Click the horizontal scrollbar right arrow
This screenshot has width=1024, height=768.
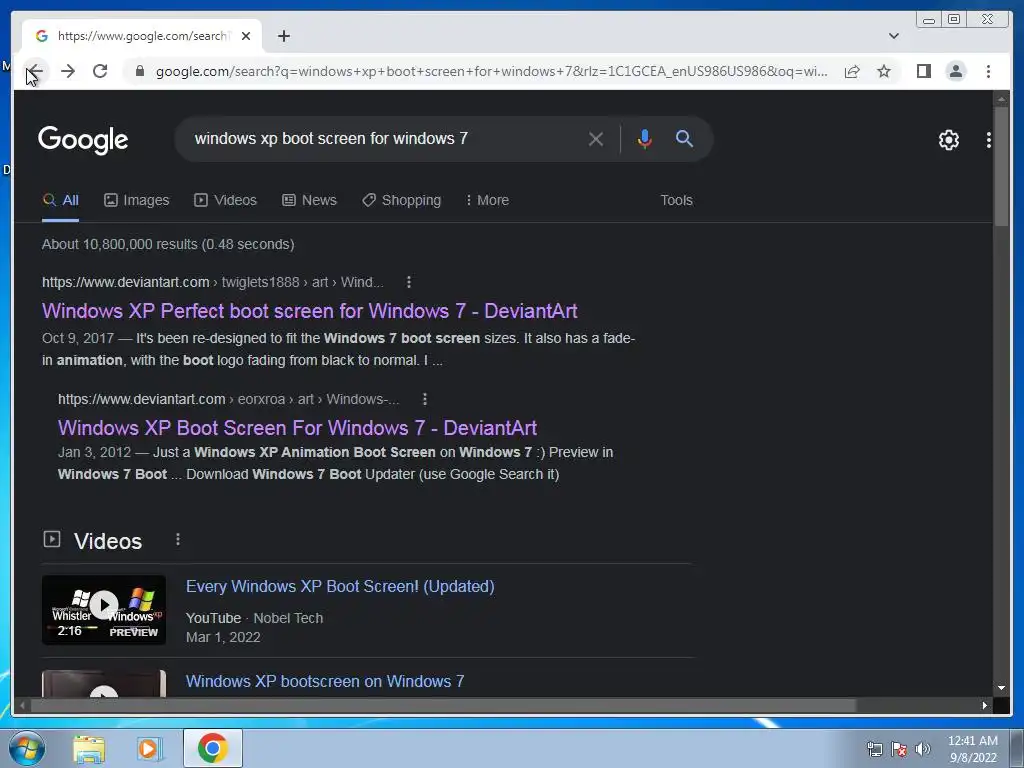[985, 705]
